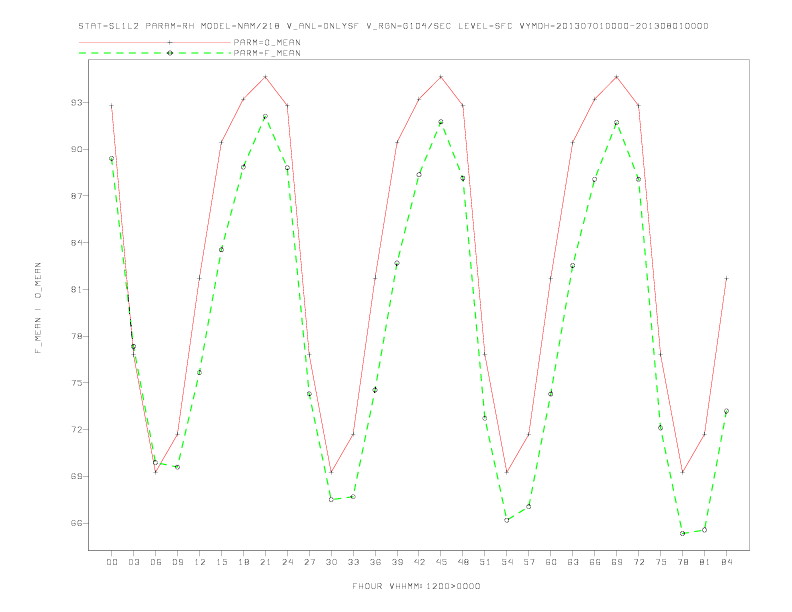Click the F_MEAN | O_MEAN y-axis title

(38, 308)
